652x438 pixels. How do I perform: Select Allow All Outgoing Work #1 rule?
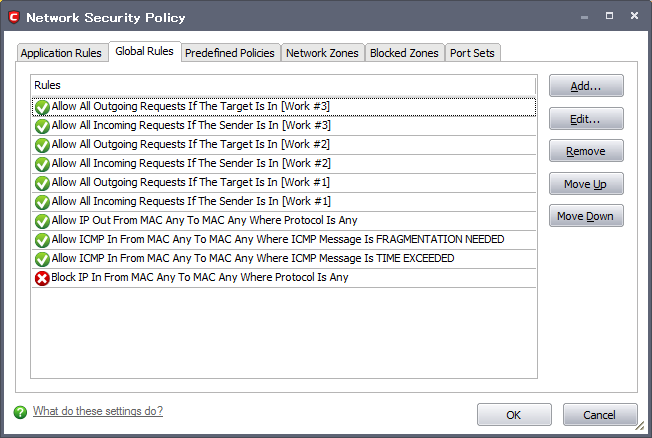pos(190,183)
